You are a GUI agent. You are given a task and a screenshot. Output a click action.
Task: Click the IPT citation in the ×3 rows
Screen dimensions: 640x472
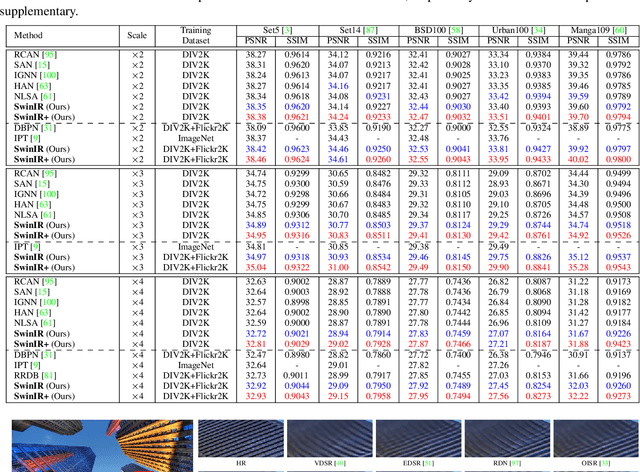pyautogui.click(x=37, y=245)
